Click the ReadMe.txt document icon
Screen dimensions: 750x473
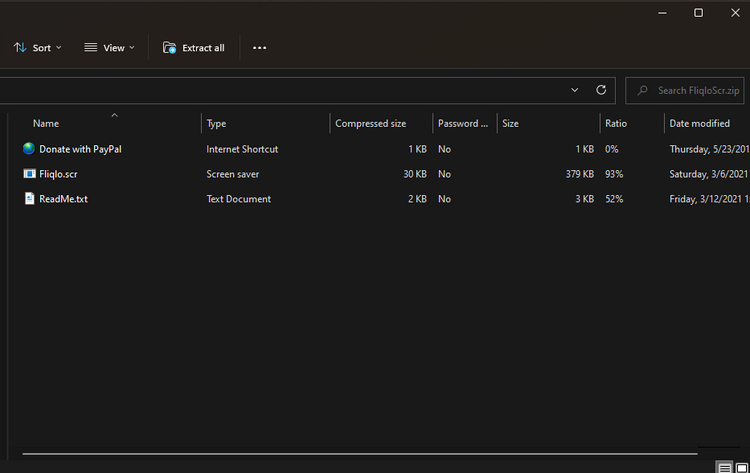tap(29, 198)
